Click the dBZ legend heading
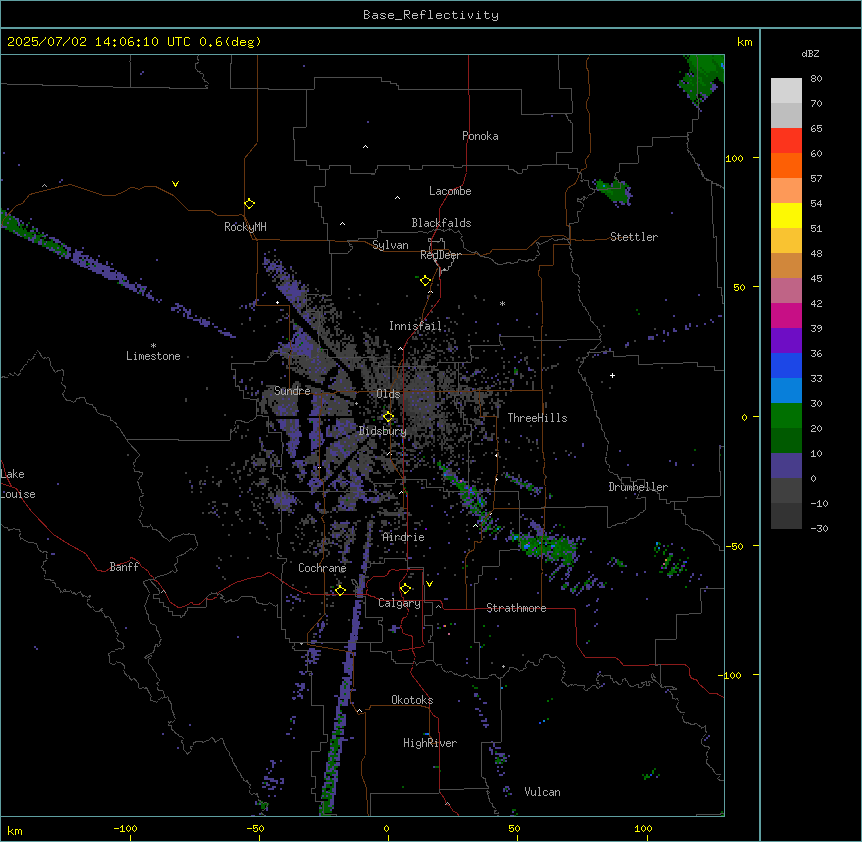862x842 pixels. pos(810,53)
